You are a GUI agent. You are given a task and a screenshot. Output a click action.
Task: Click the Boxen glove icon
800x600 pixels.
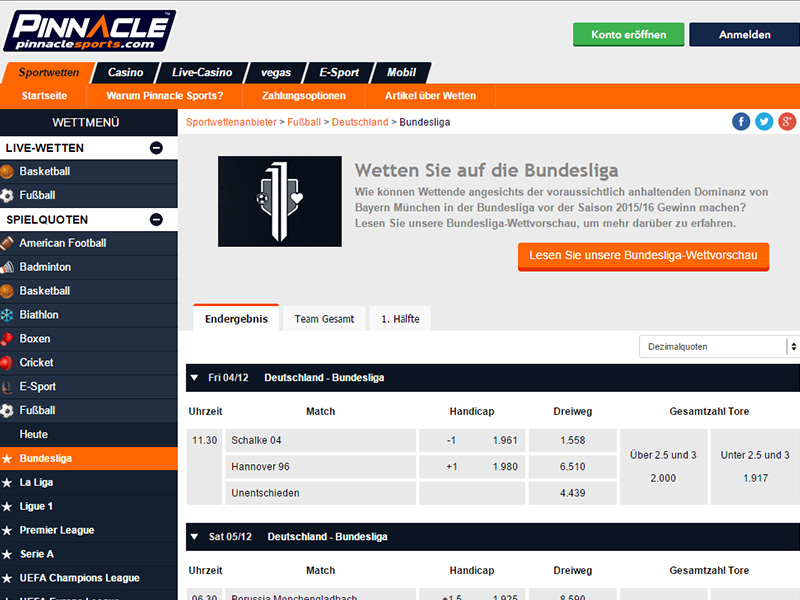point(7,339)
